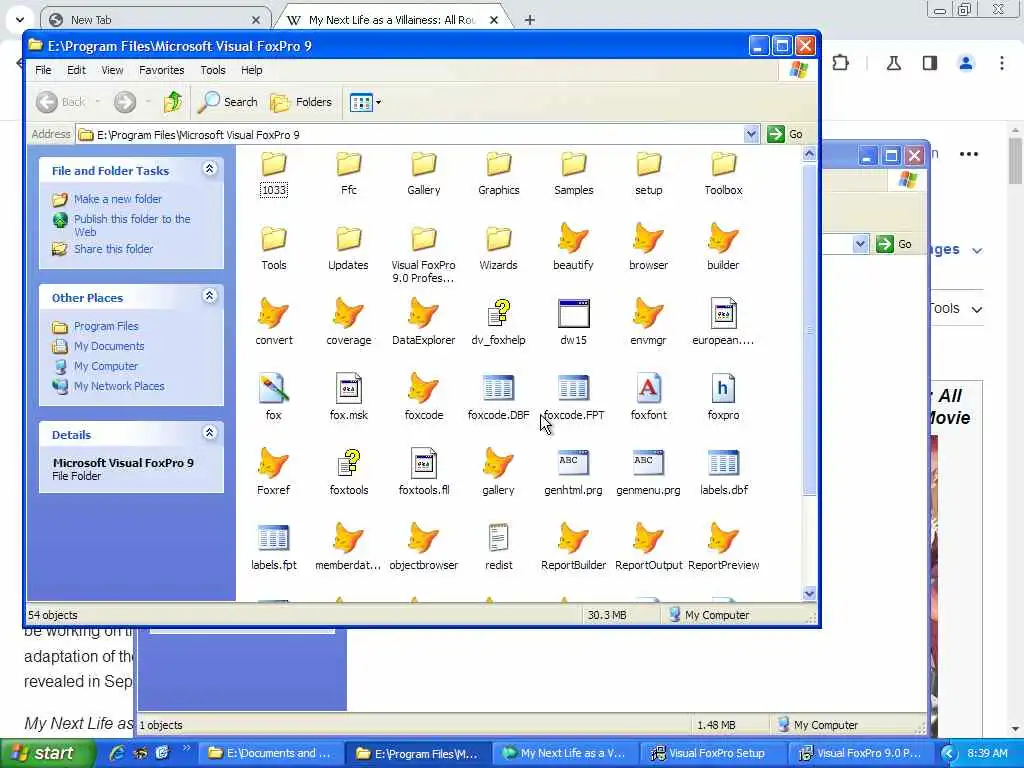Click the Up folder toolbar icon
Image resolution: width=1024 pixels, height=768 pixels.
coord(173,102)
